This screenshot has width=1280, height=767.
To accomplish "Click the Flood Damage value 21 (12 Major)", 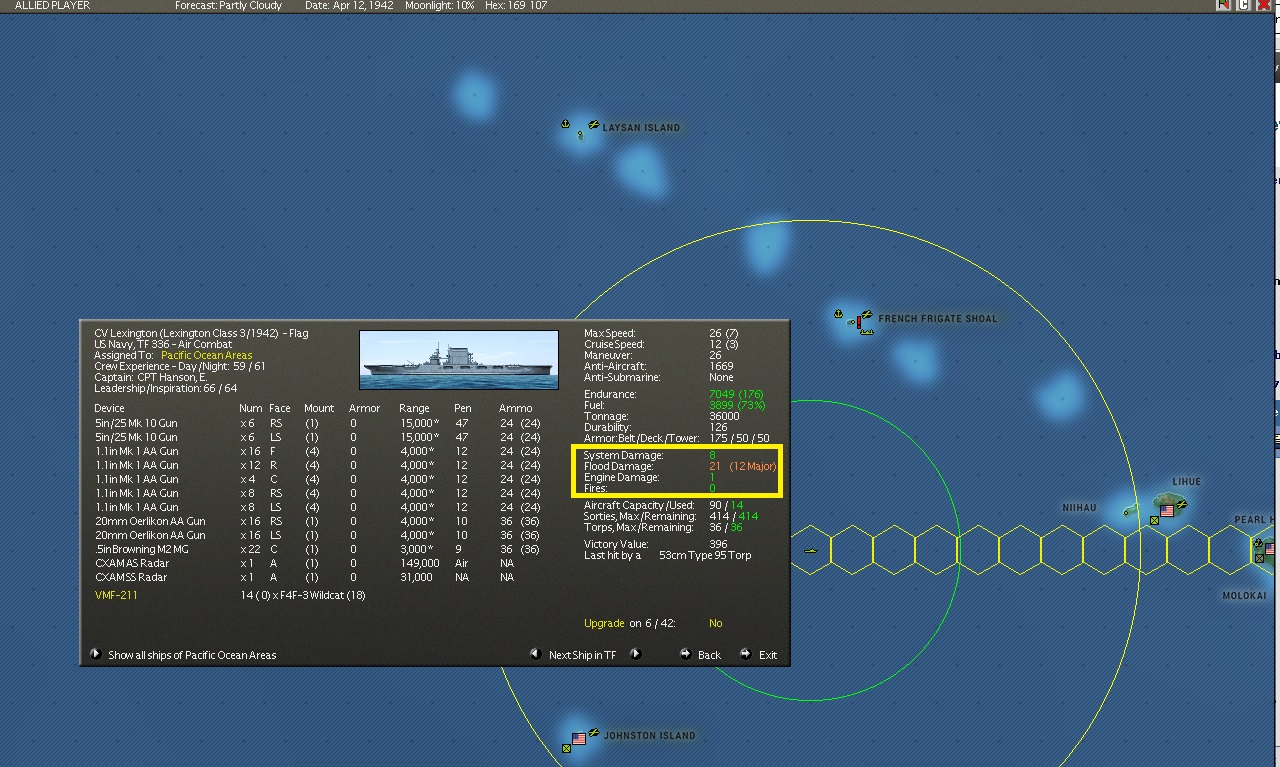I will (743, 466).
